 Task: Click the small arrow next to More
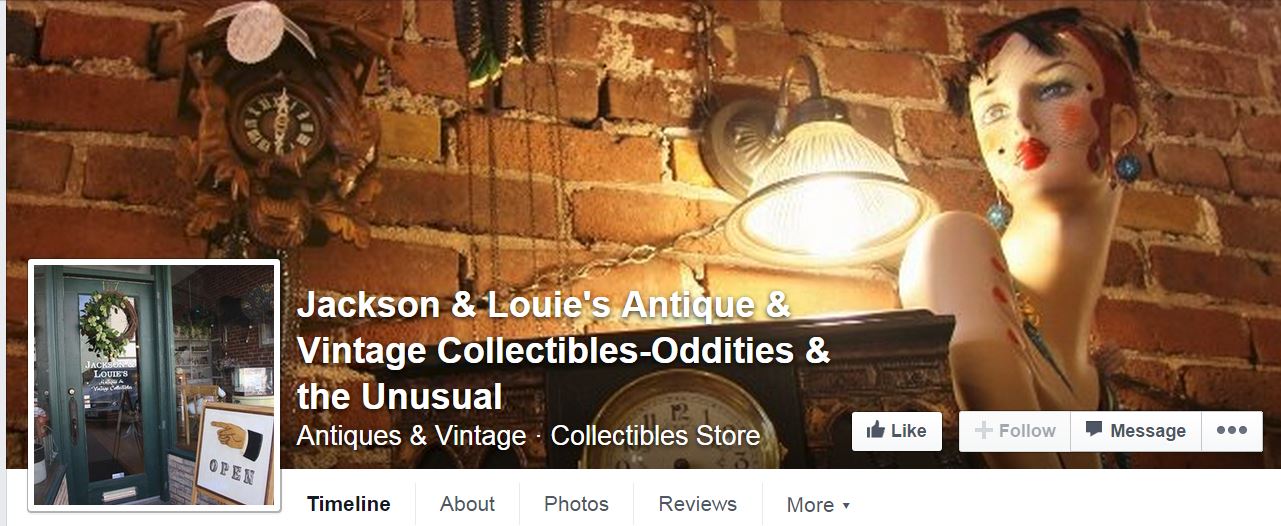coord(846,506)
